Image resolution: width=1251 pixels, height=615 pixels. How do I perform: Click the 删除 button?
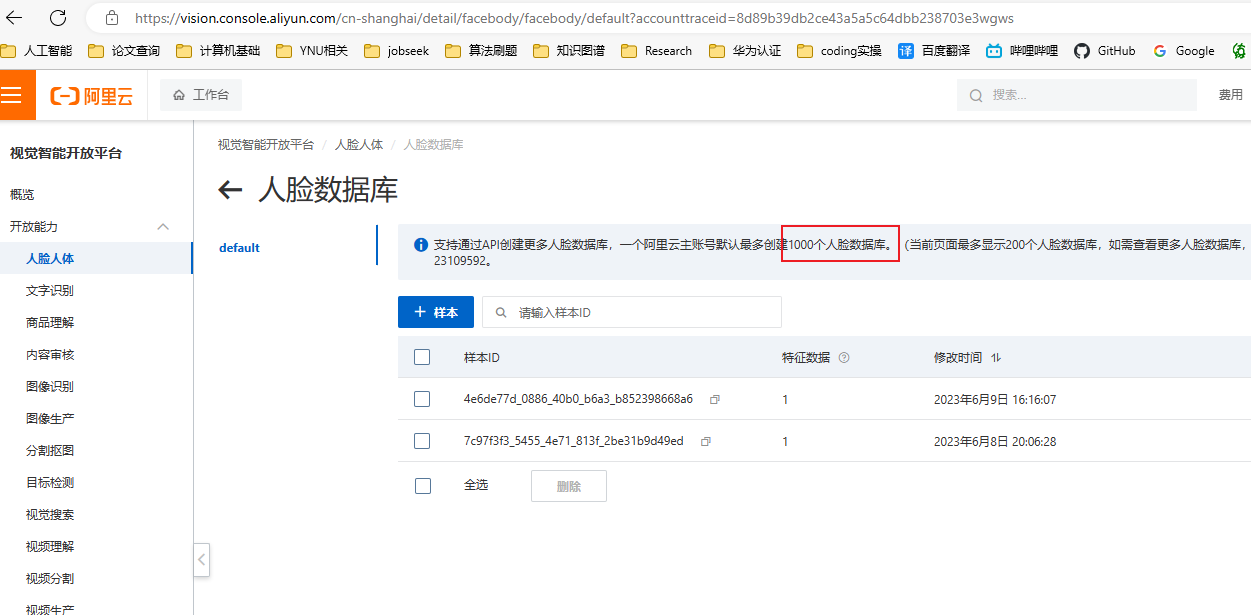[568, 486]
